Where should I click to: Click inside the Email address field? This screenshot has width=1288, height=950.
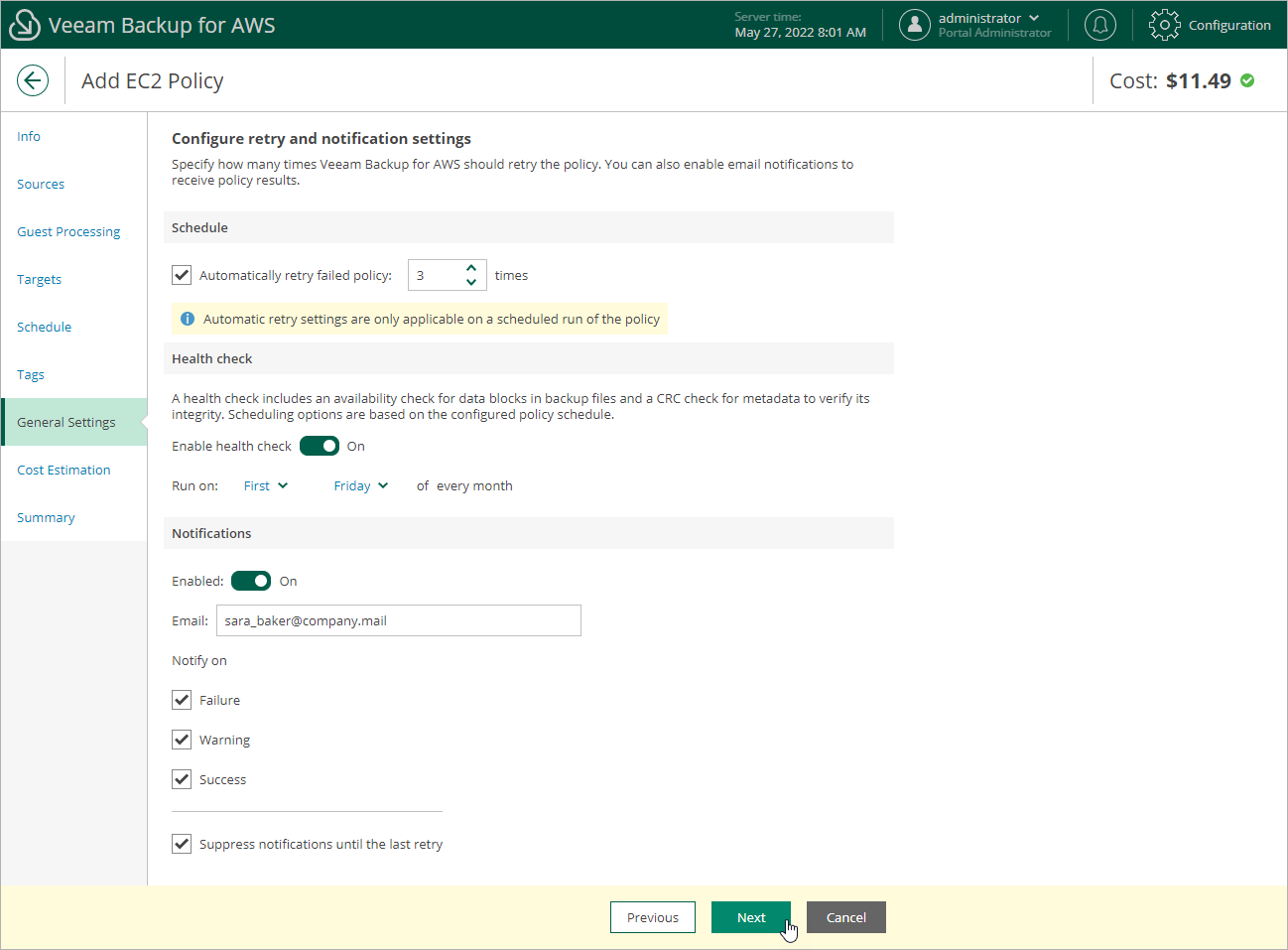click(x=398, y=620)
